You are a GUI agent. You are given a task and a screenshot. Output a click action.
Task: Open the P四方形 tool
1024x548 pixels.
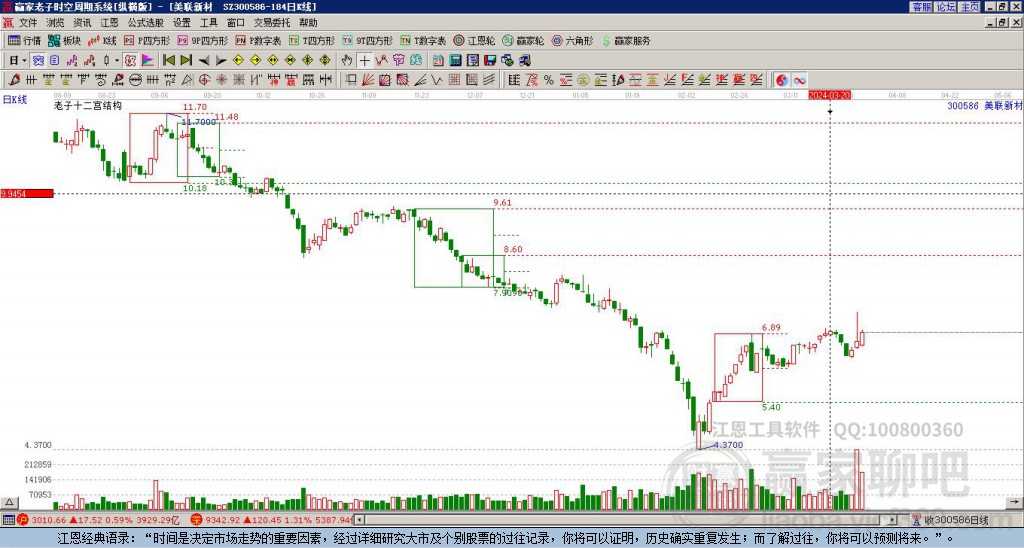(147, 40)
